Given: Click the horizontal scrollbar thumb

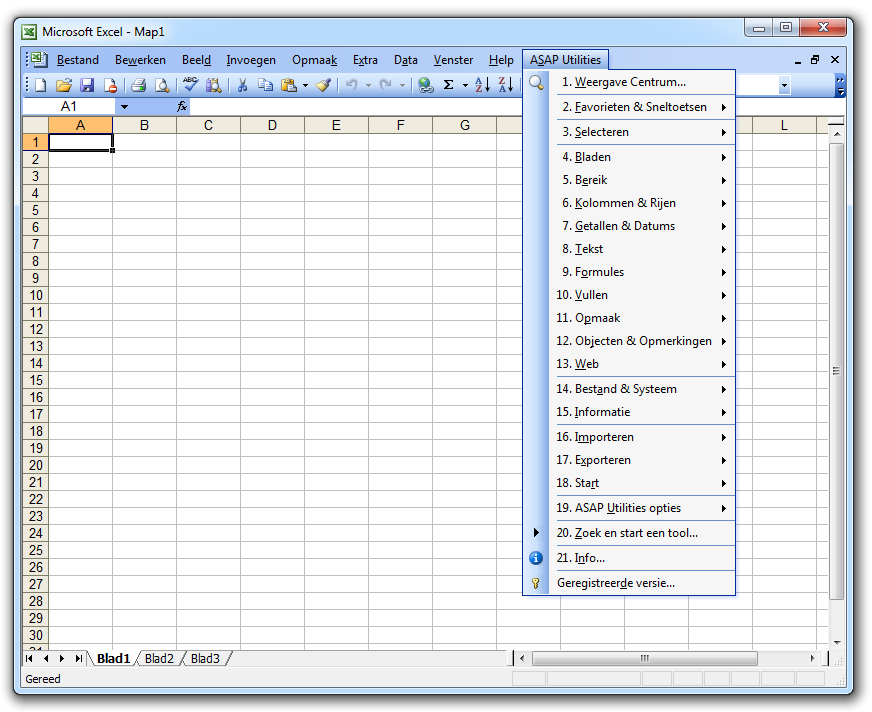Looking at the screenshot, I should (645, 659).
